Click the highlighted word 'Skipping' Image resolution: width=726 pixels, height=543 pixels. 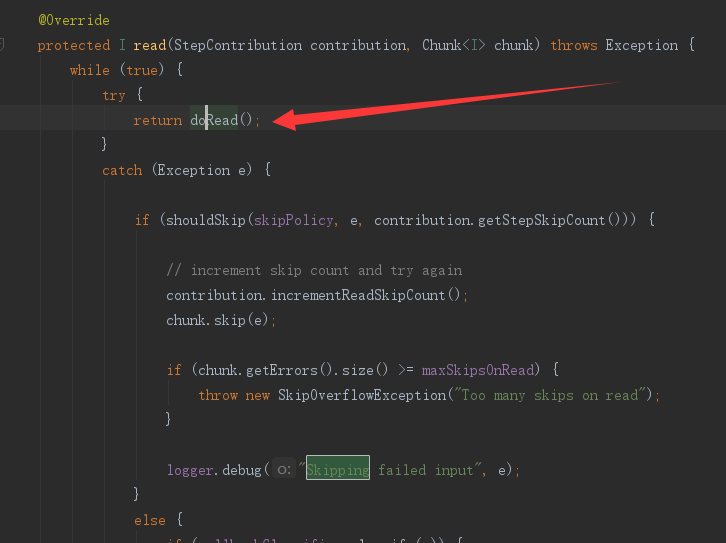click(338, 468)
